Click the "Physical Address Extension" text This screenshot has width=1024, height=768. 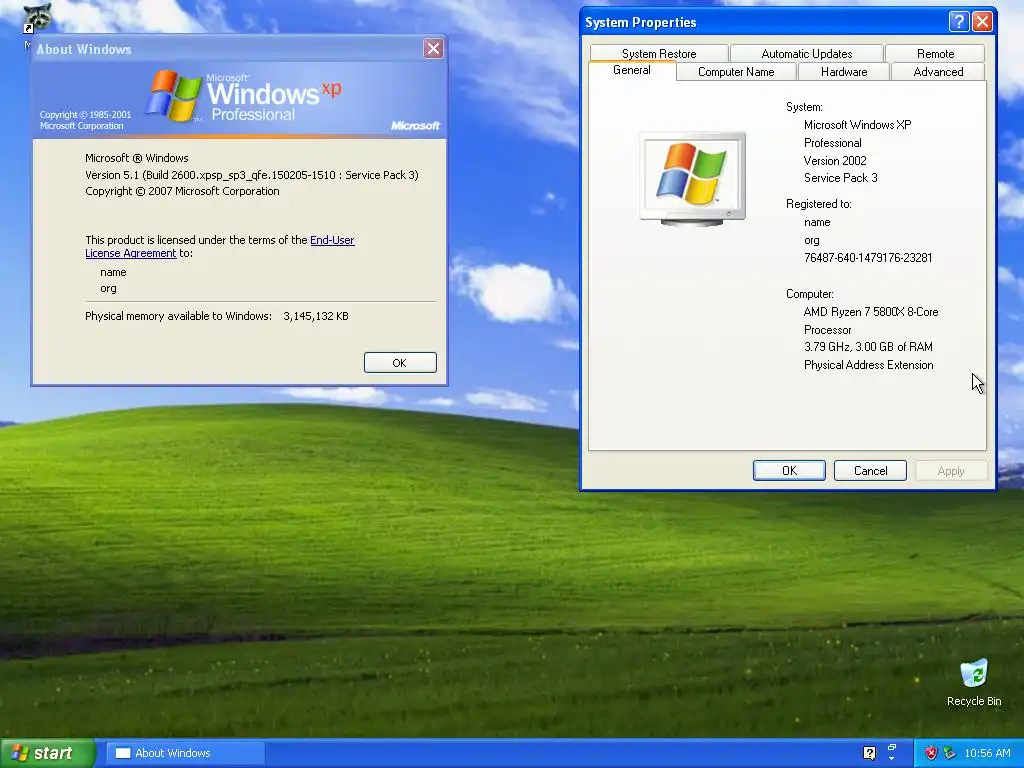pos(869,365)
